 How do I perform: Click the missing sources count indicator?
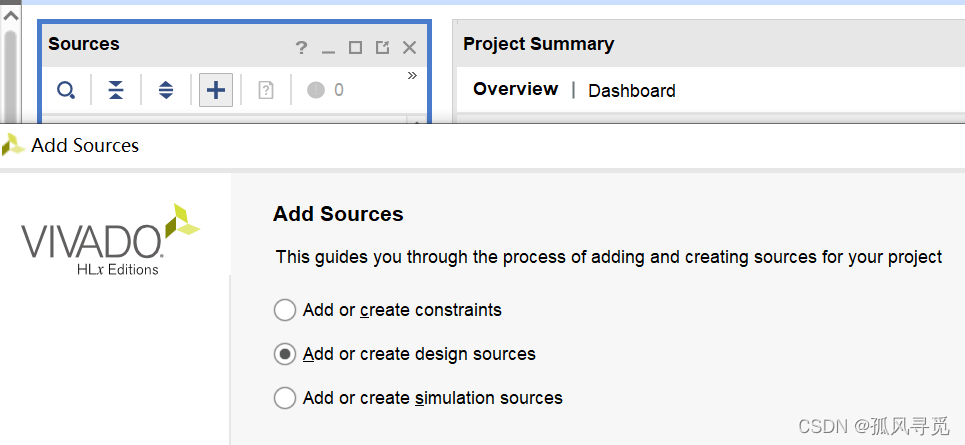(x=325, y=90)
